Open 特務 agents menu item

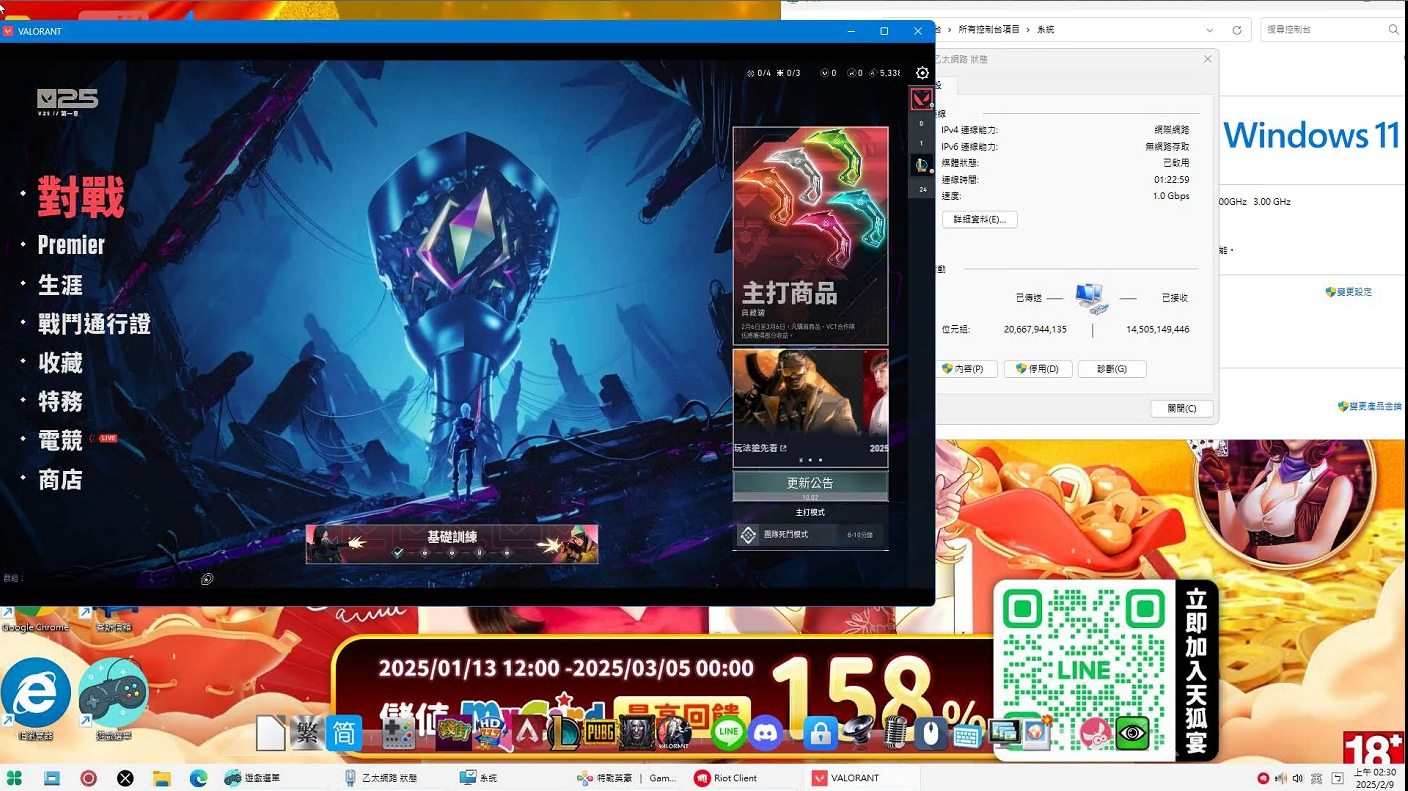point(60,402)
